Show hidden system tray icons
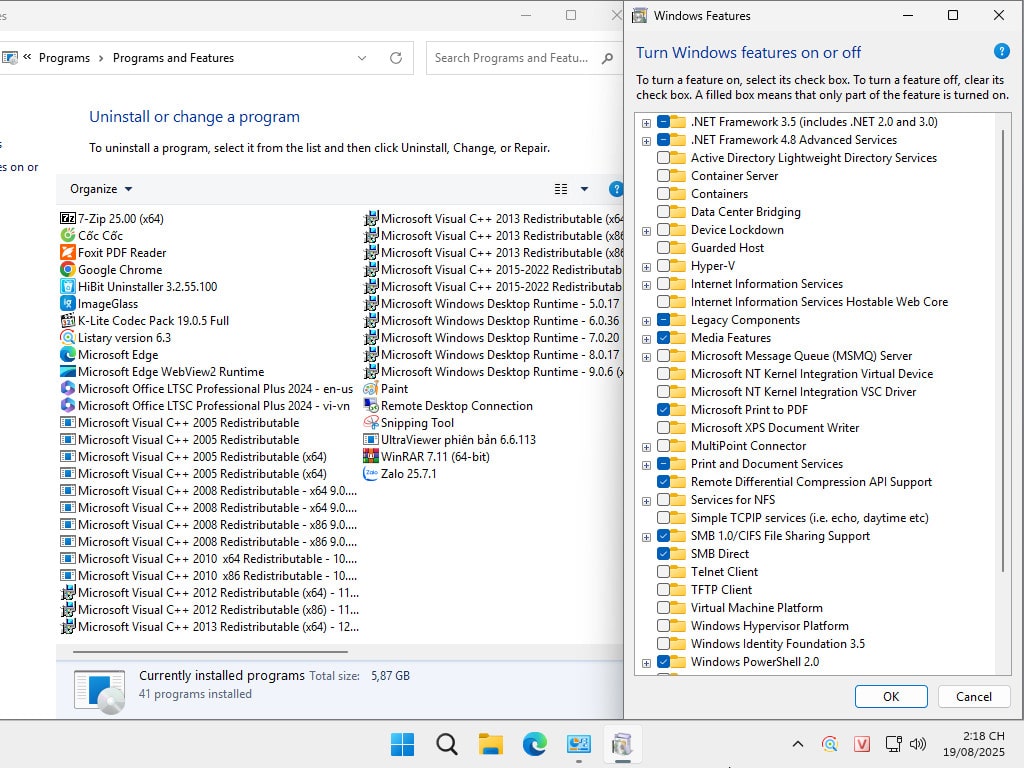This screenshot has width=1024, height=768. (x=797, y=744)
